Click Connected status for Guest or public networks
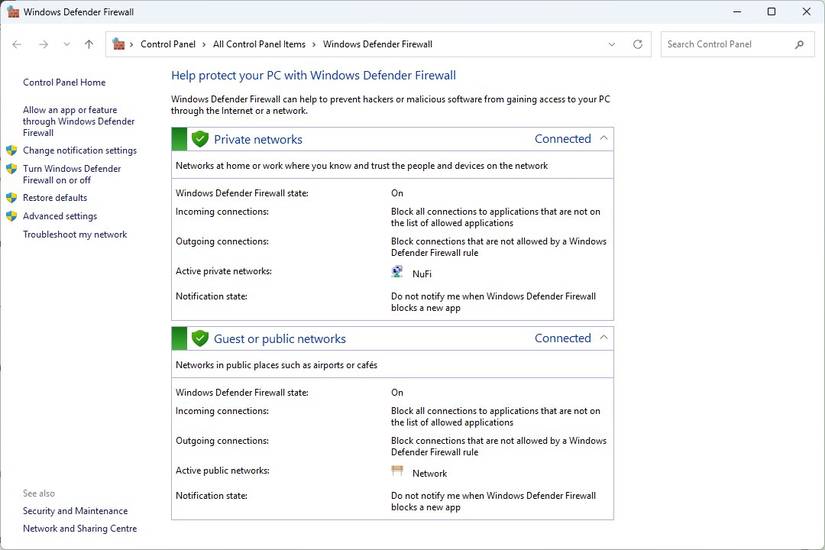 [x=563, y=338]
